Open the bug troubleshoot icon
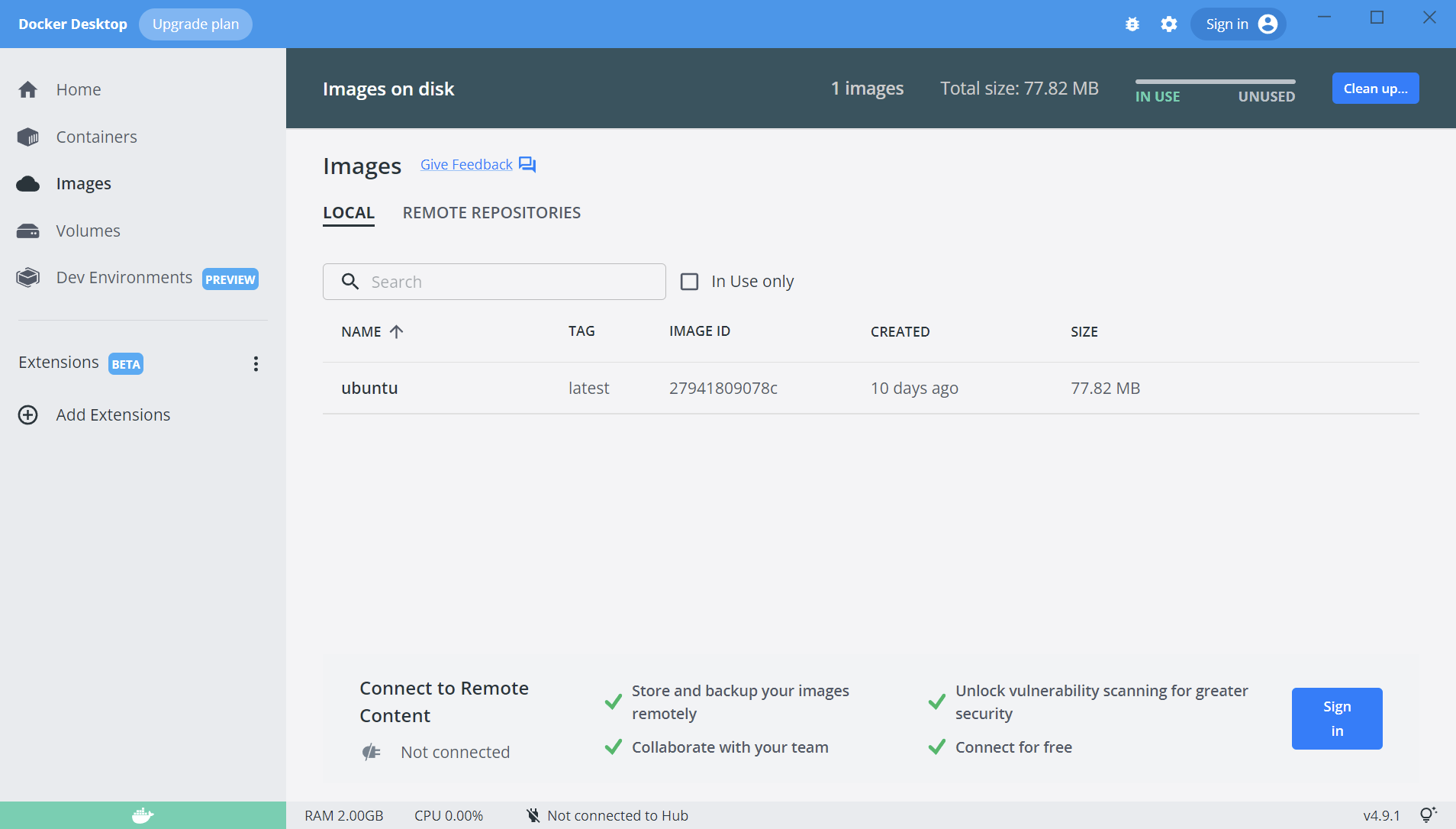This screenshot has height=829, width=1456. (1132, 24)
